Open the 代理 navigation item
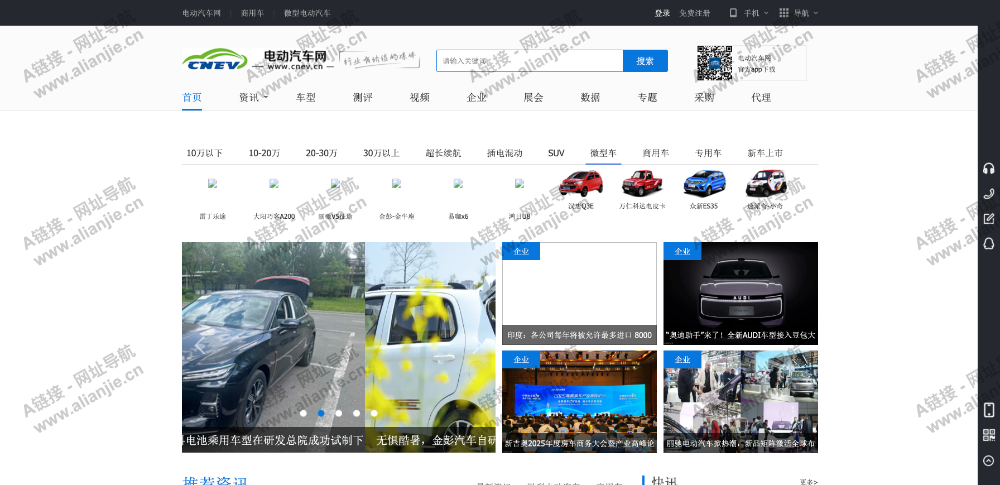 point(761,98)
